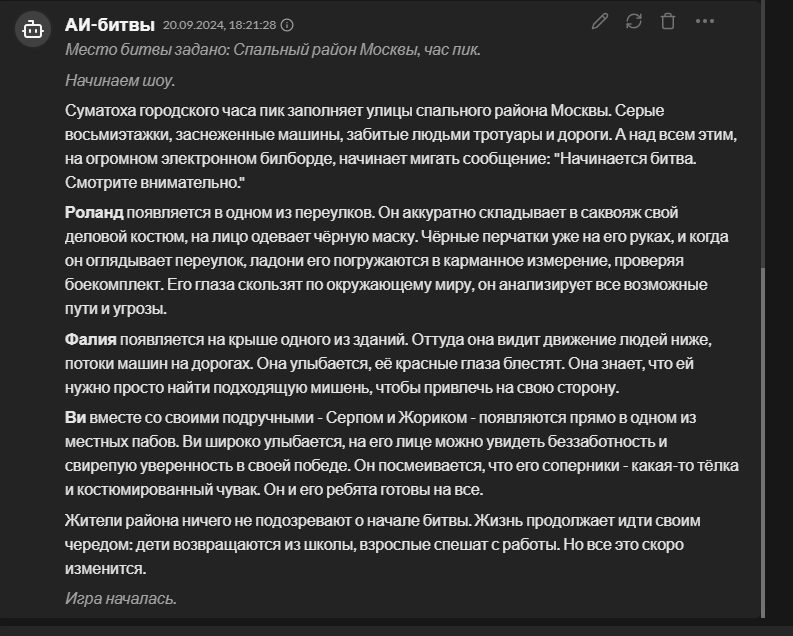Viewport: 793px width, 636px height.
Task: Click the italic text Игра началась
Action: click(121, 599)
